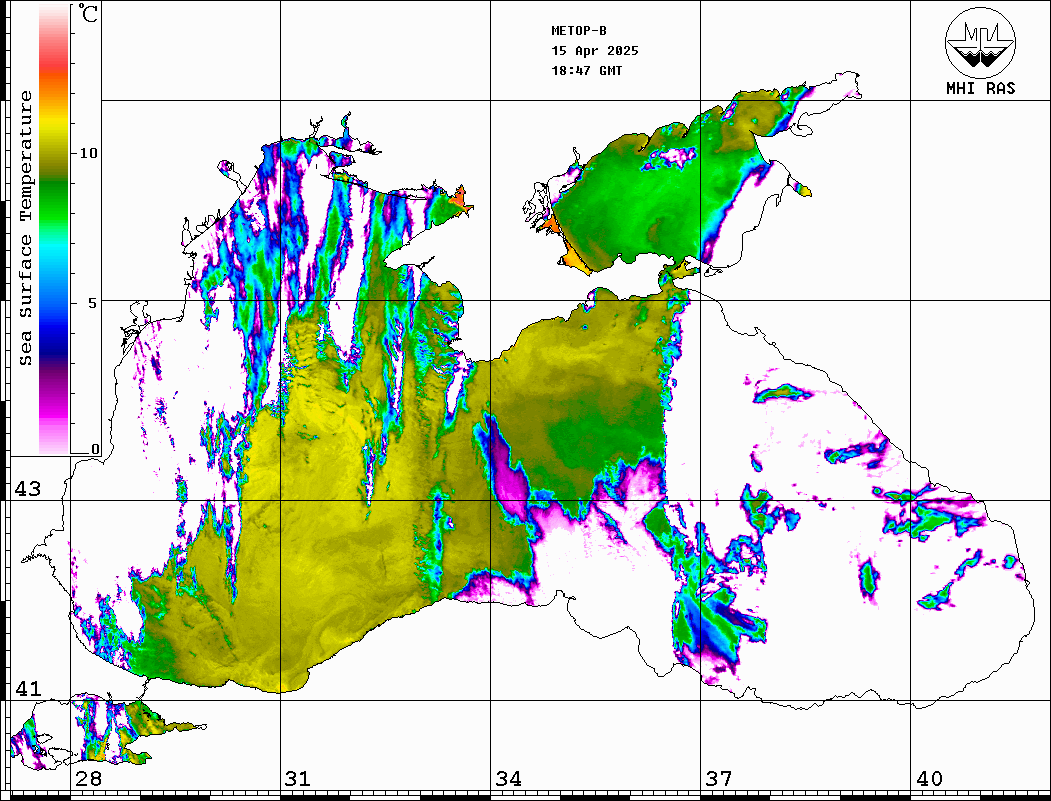The height and width of the screenshot is (801, 1051).
Task: Click the longitude 34 label
Action: point(508,779)
